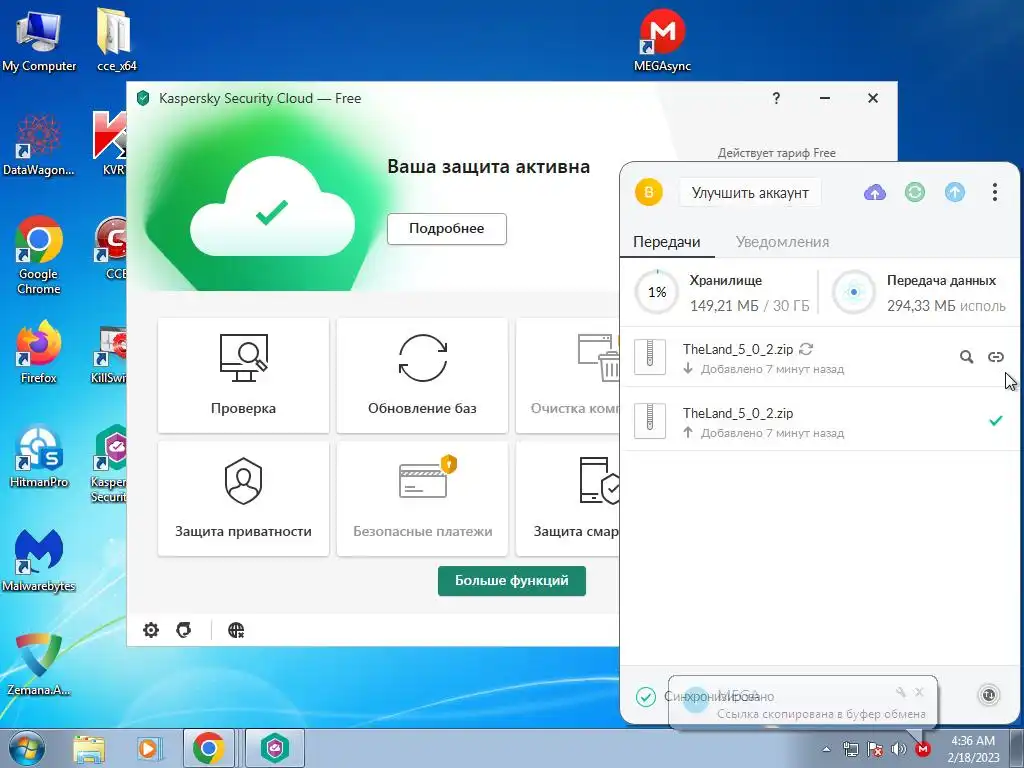
Task: Click Хранилище storage text
Action: click(726, 281)
